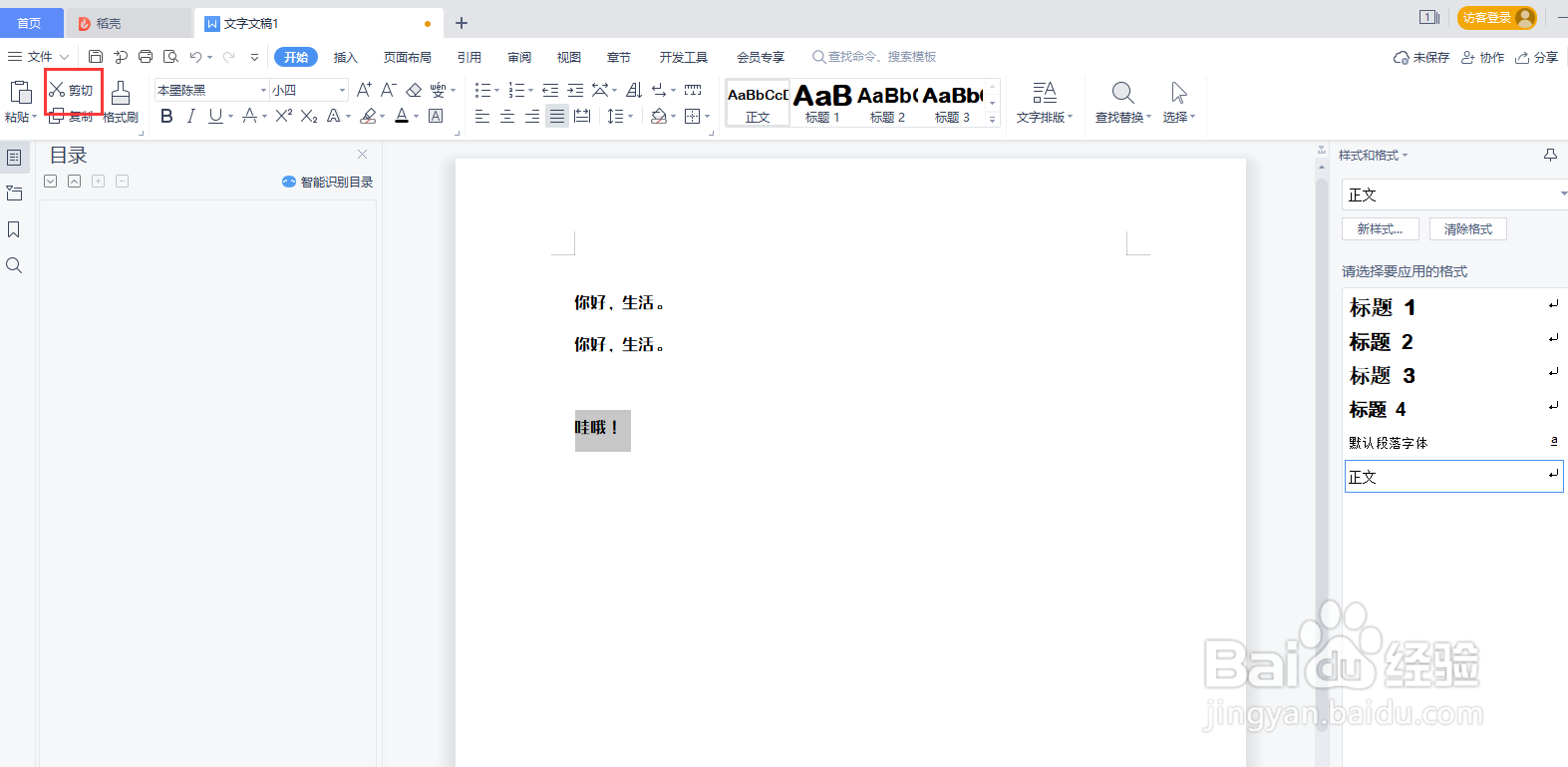Open the 审阅 ribbon tab
Screen dimensions: 1568x767
coord(519,57)
